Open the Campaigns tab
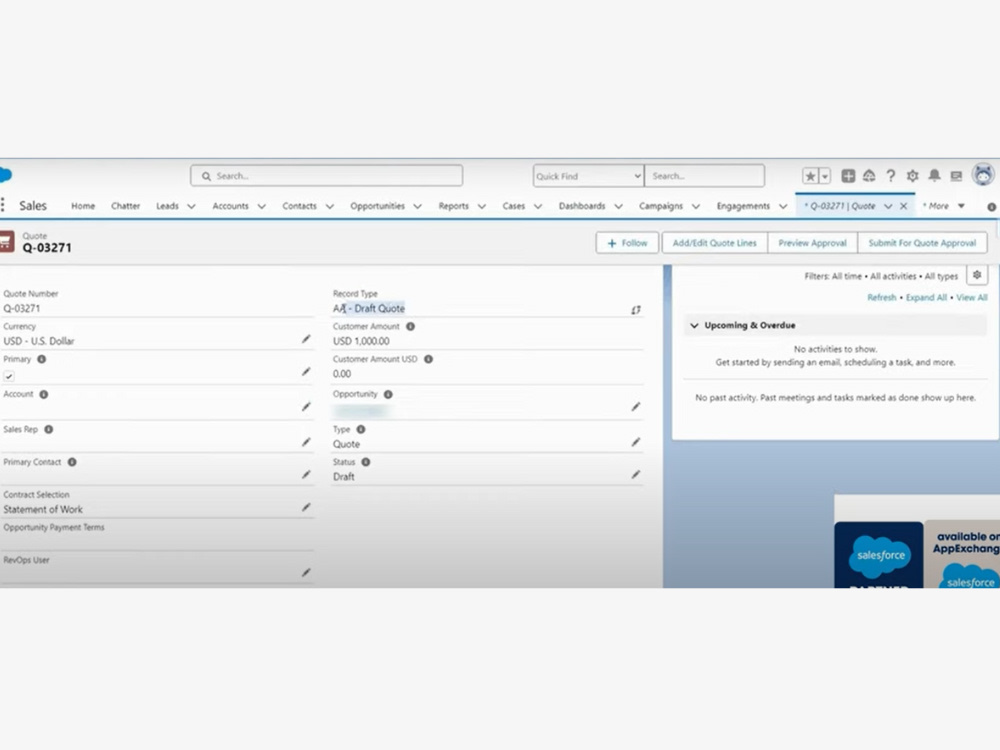The image size is (1000, 750). (x=661, y=206)
